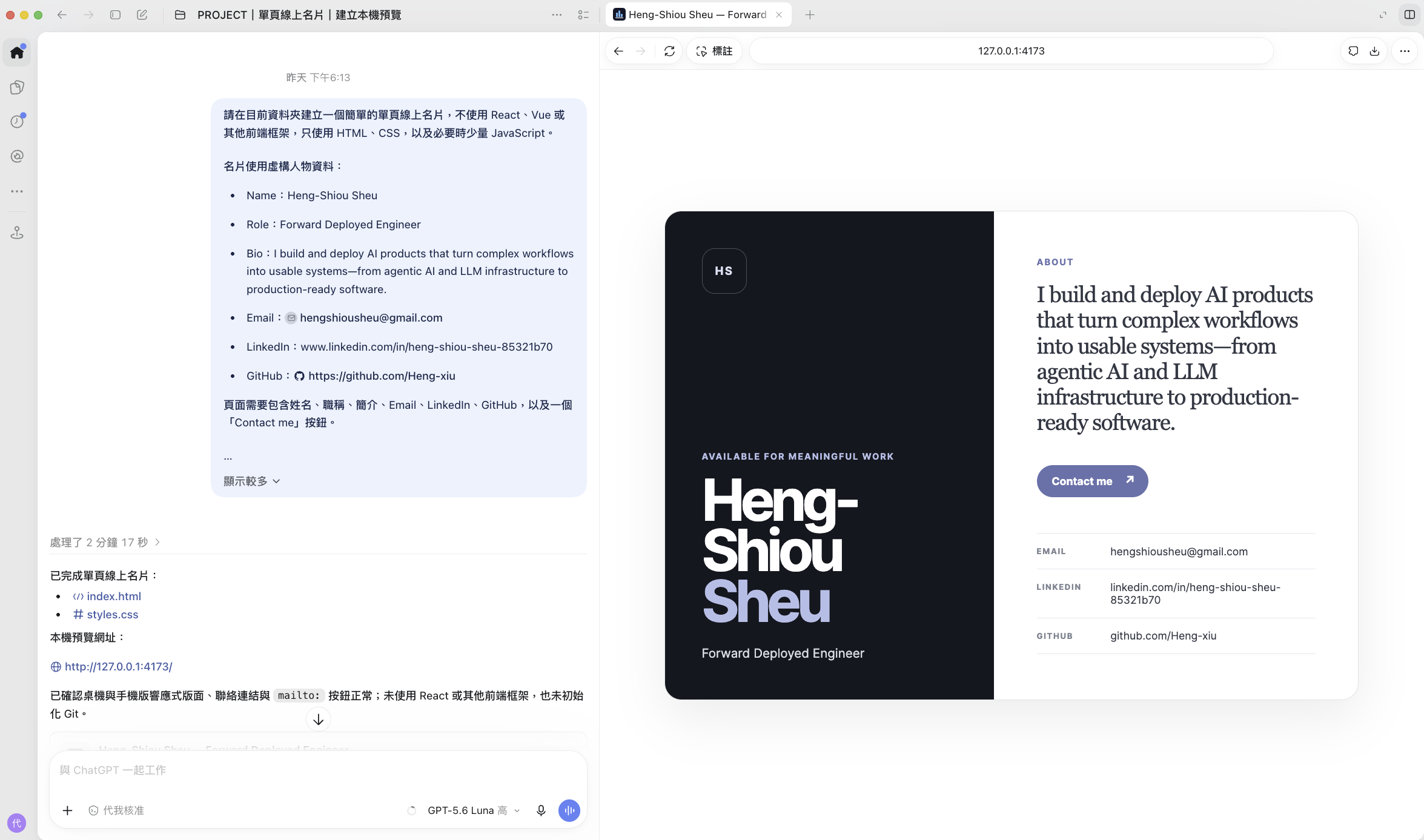Open a new preview tab with plus
The width and height of the screenshot is (1424, 840).
(x=810, y=15)
